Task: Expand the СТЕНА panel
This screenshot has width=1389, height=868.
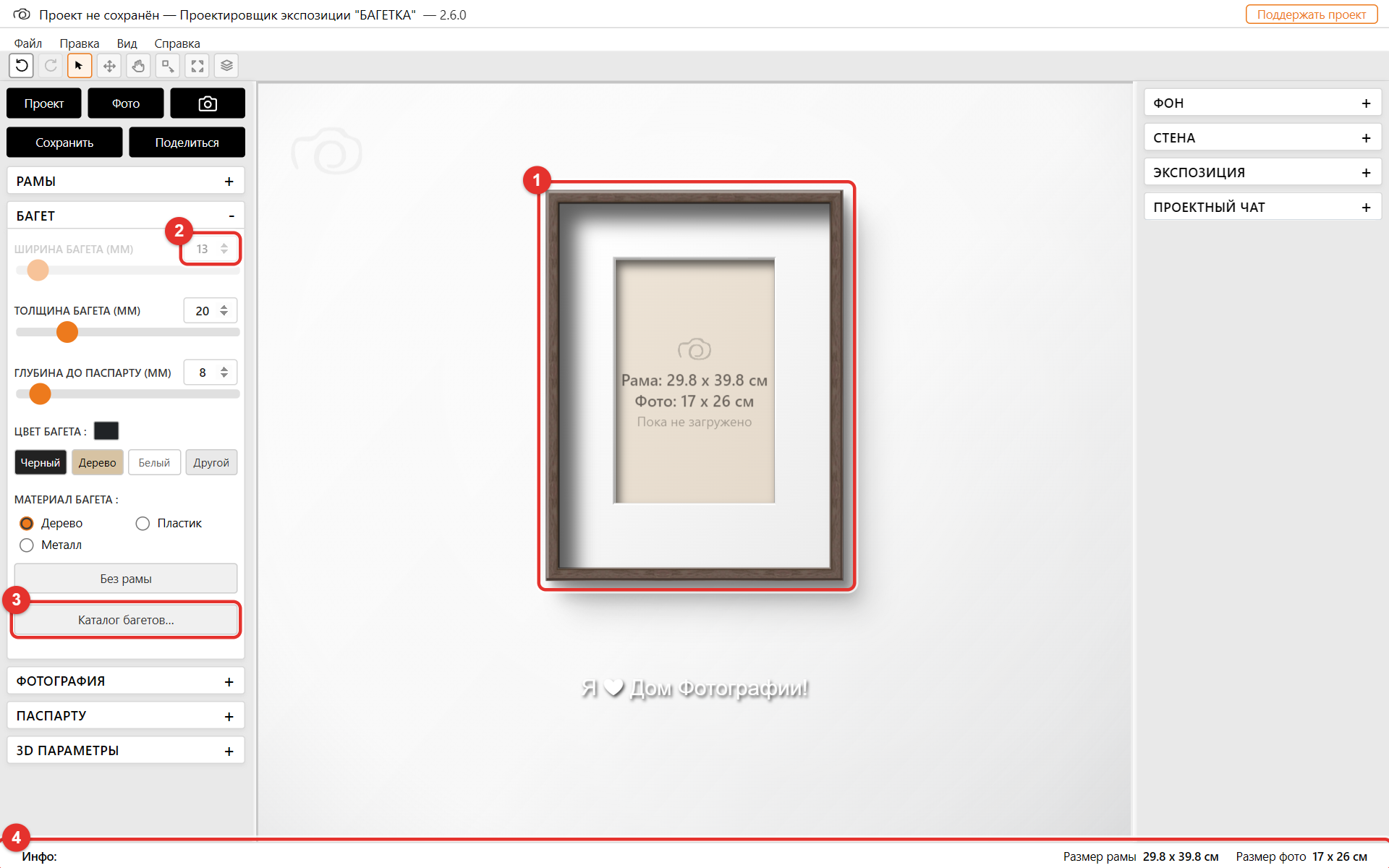Action: (x=1262, y=137)
